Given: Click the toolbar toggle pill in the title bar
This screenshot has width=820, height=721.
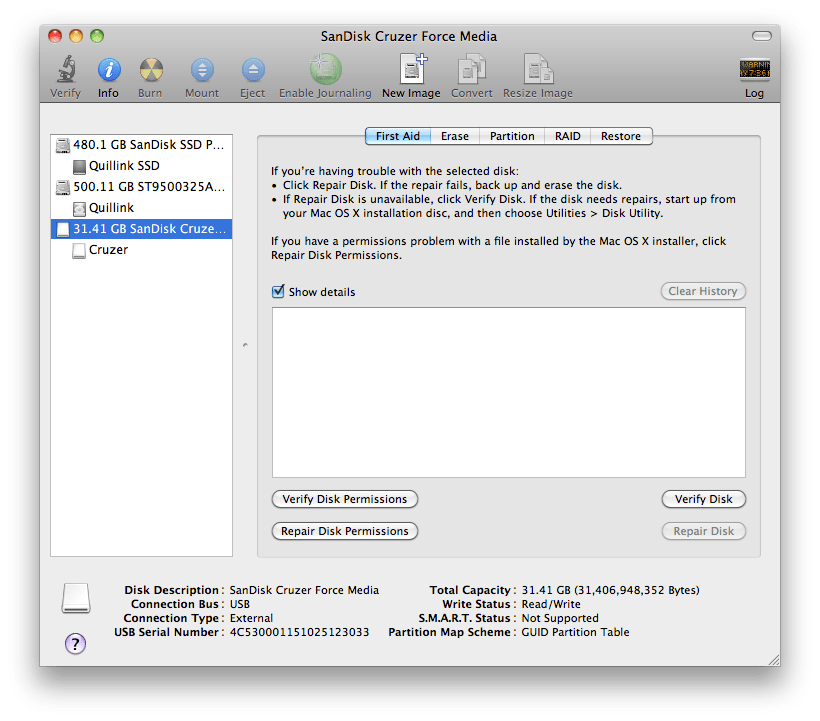Looking at the screenshot, I should [x=761, y=36].
